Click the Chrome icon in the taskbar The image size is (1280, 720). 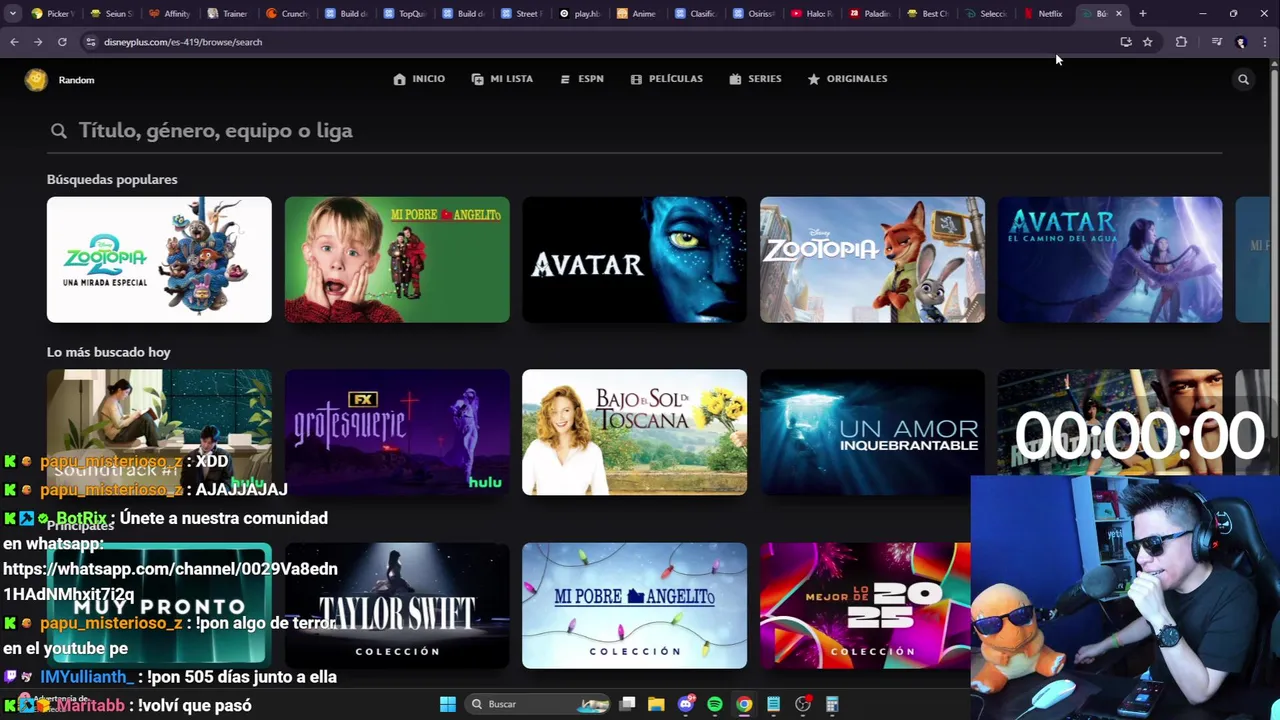point(744,704)
